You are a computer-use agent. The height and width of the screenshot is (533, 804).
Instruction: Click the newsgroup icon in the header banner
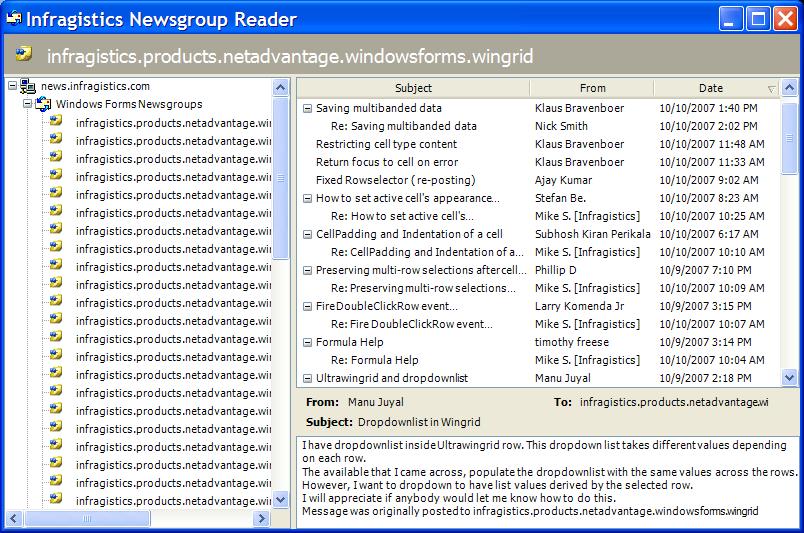coord(24,54)
